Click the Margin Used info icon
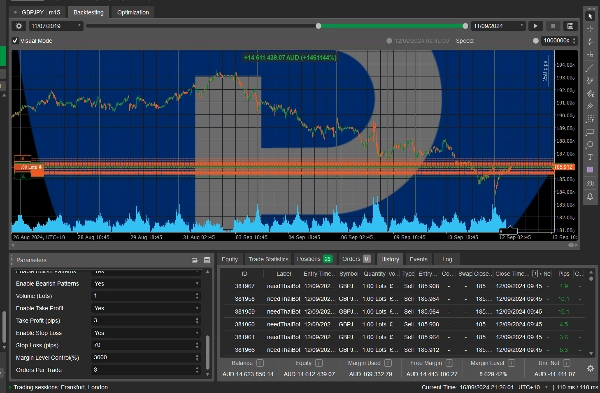 pyautogui.click(x=388, y=363)
